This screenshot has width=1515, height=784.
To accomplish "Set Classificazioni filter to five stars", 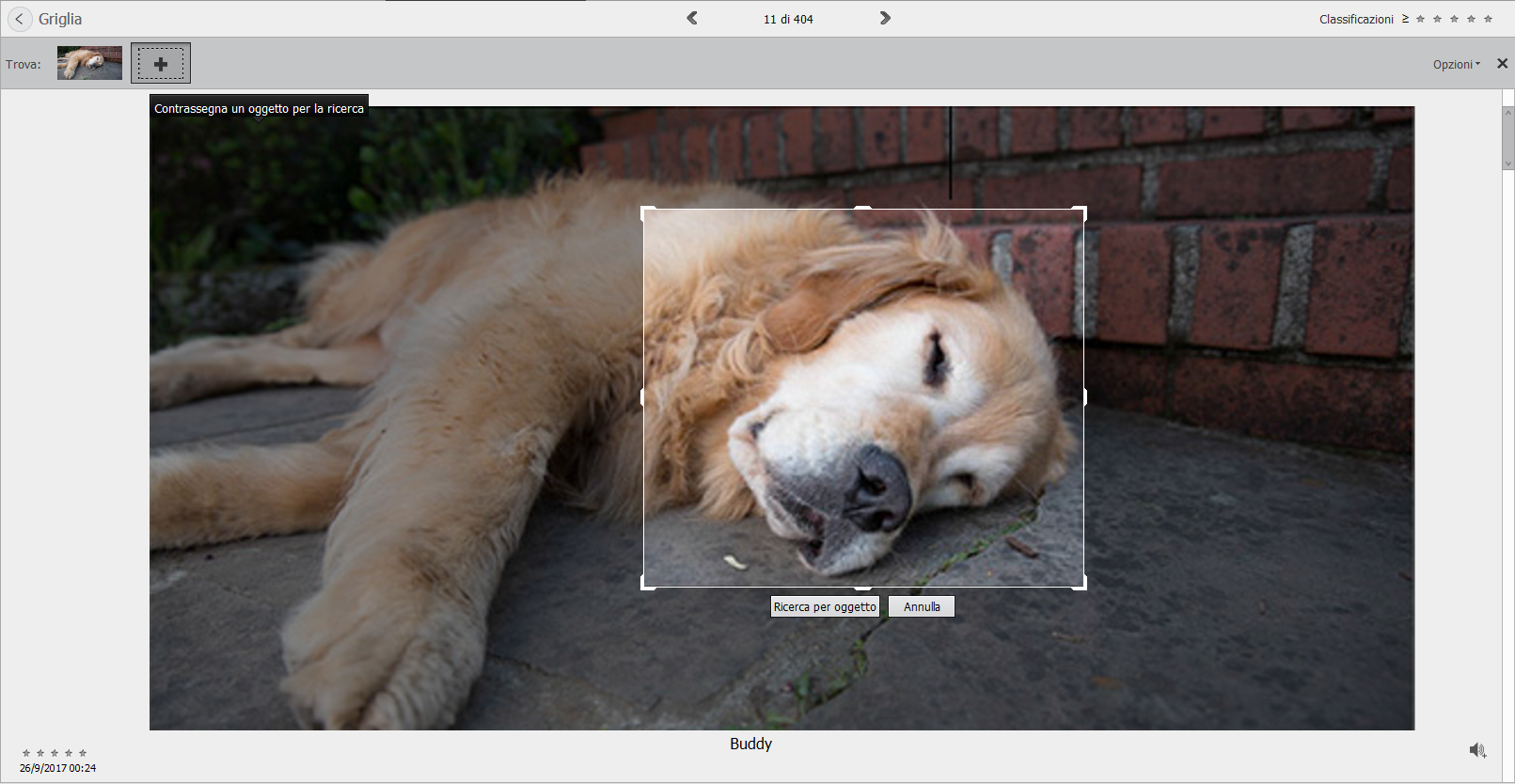I will pos(1488,19).
